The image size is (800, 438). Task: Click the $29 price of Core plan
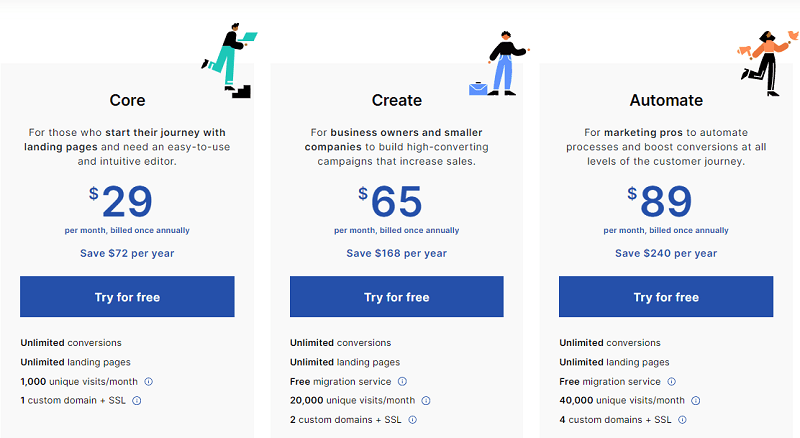pos(121,201)
